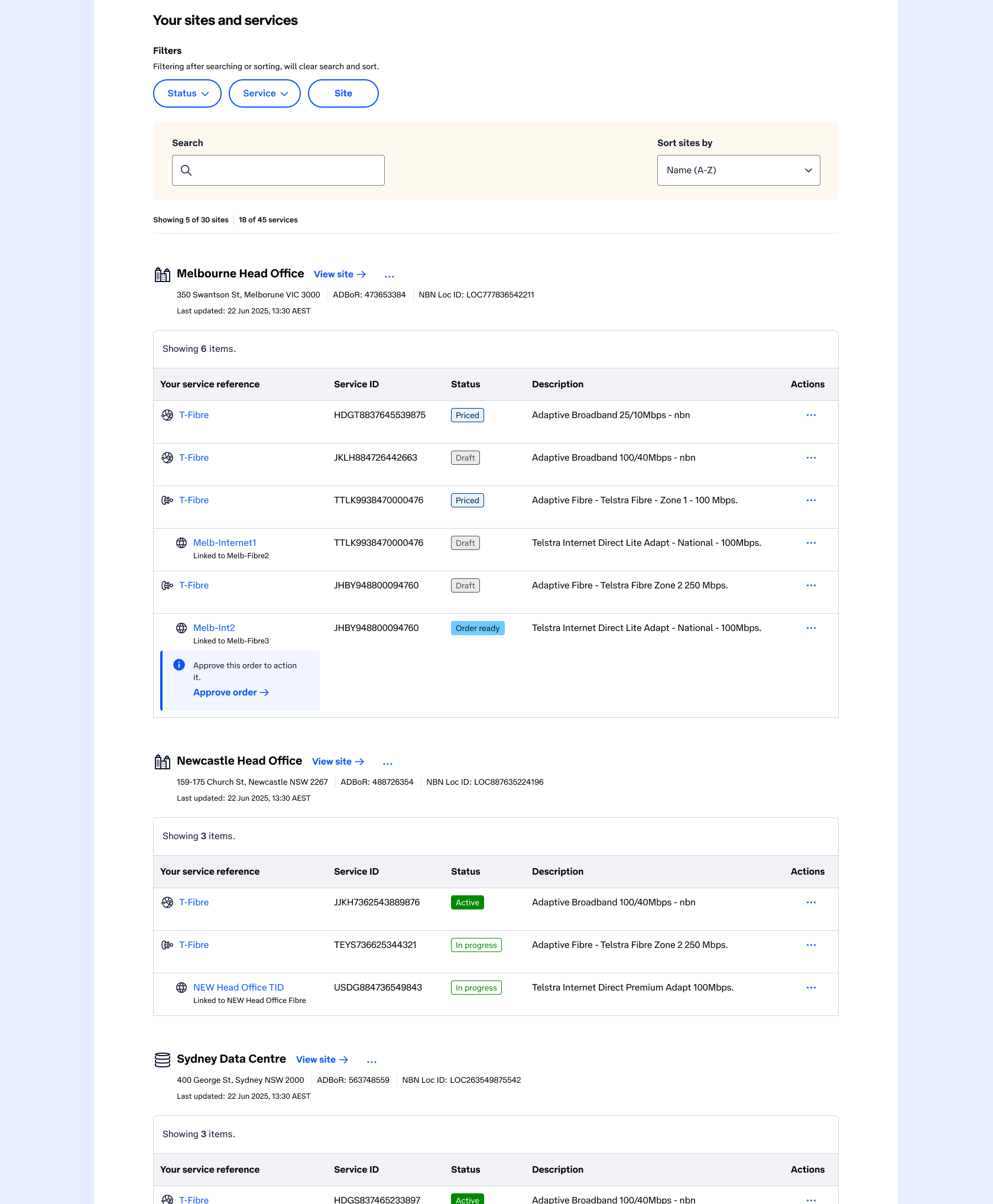Open T-Fibre service with ID HDGS837465233897
Image resolution: width=993 pixels, height=1204 pixels.
(194, 1199)
